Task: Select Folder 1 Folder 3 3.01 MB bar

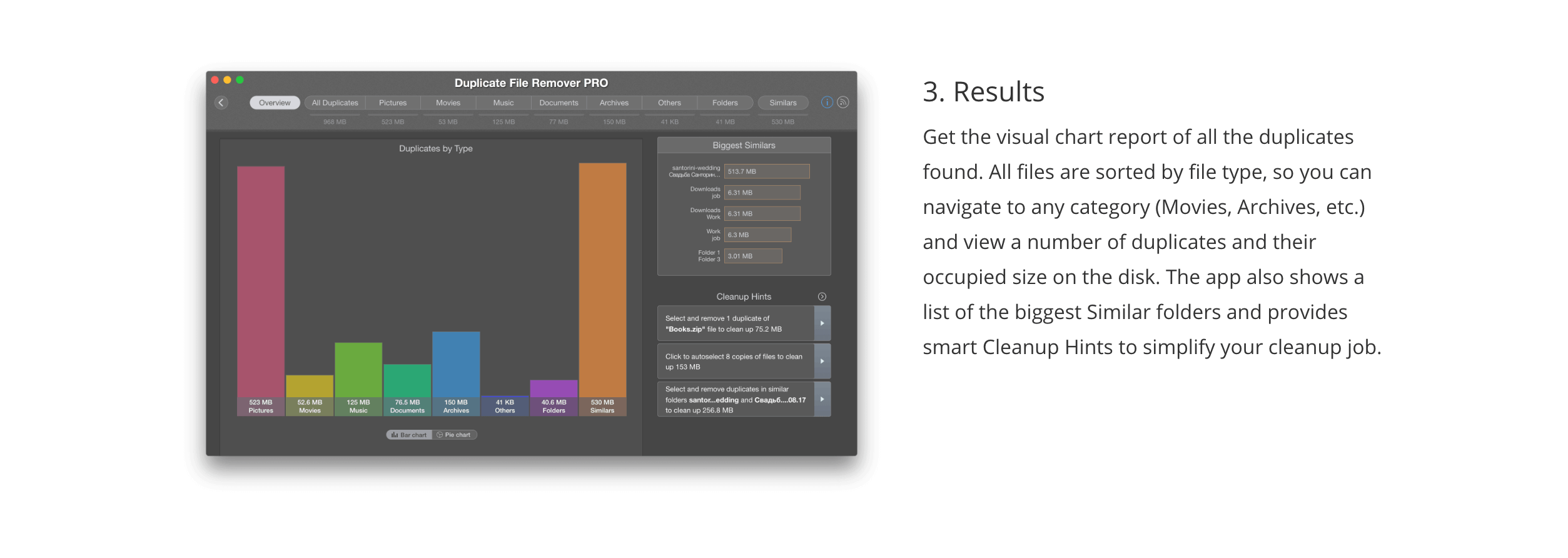Action: click(753, 256)
